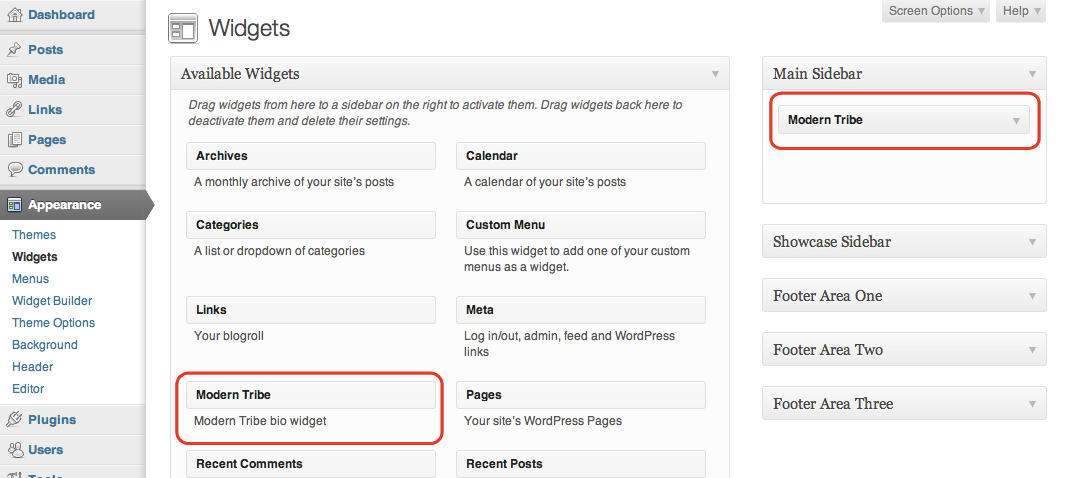The image size is (1070, 478).
Task: Expand the Modern Tribe widget in Main Sidebar
Action: click(1016, 120)
